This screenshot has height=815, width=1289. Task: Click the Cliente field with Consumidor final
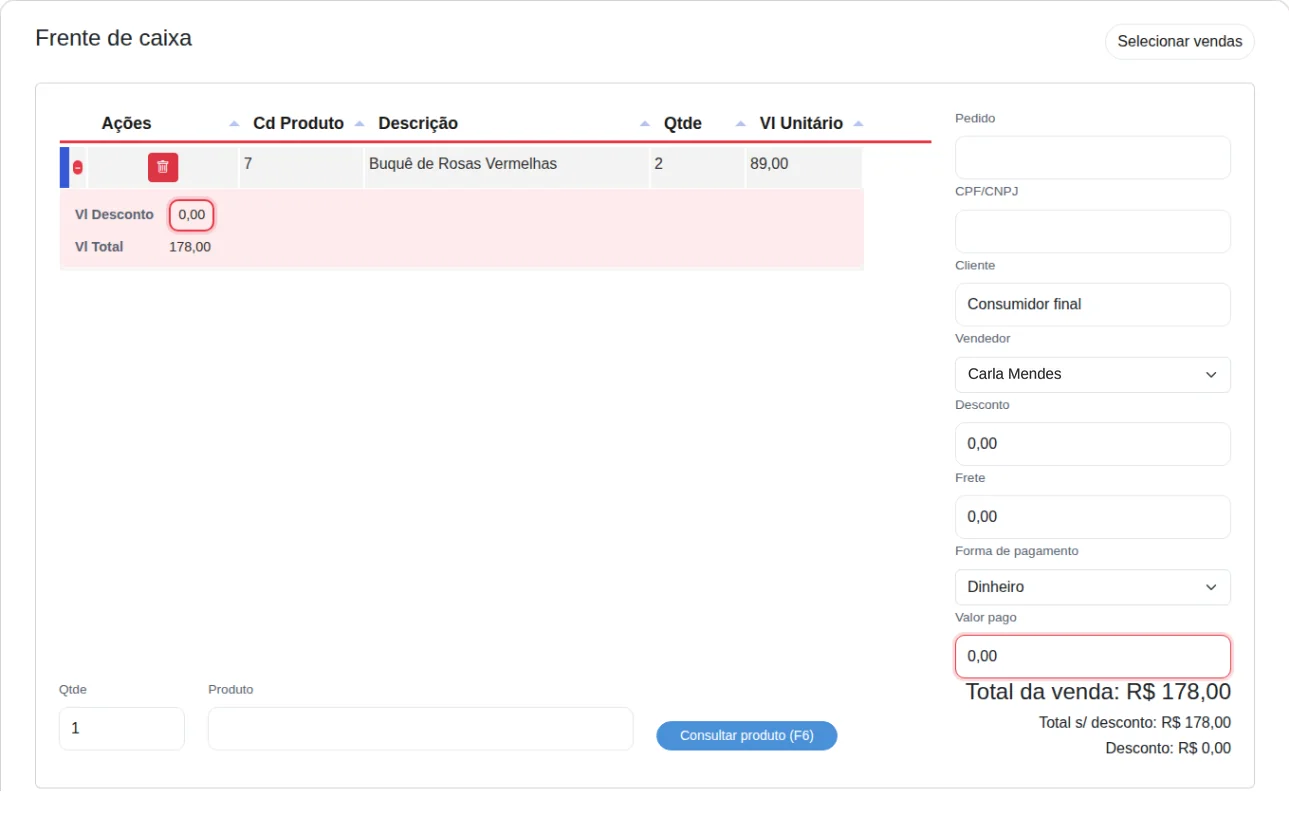pyautogui.click(x=1092, y=304)
